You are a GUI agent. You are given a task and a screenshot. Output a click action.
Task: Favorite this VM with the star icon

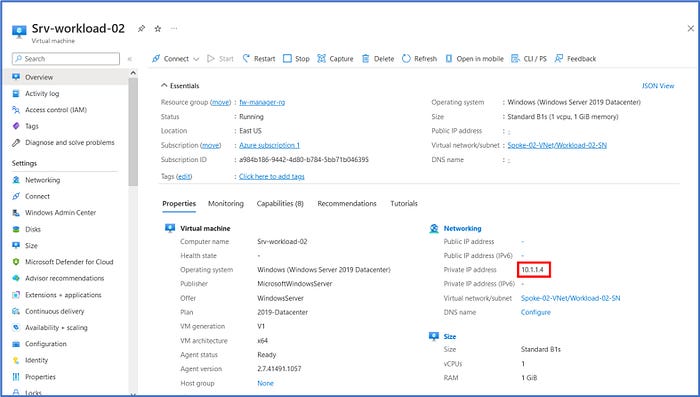pyautogui.click(x=158, y=29)
